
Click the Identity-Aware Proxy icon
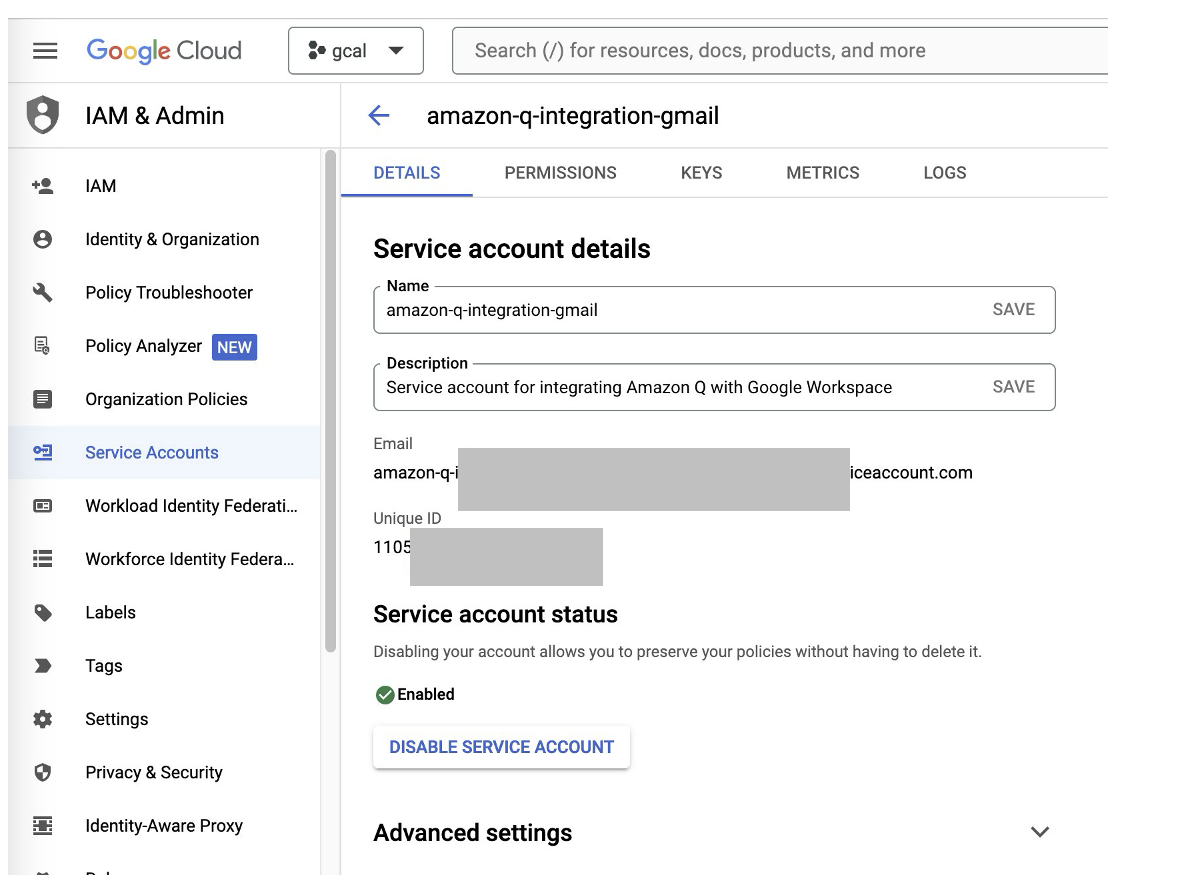click(x=42, y=826)
